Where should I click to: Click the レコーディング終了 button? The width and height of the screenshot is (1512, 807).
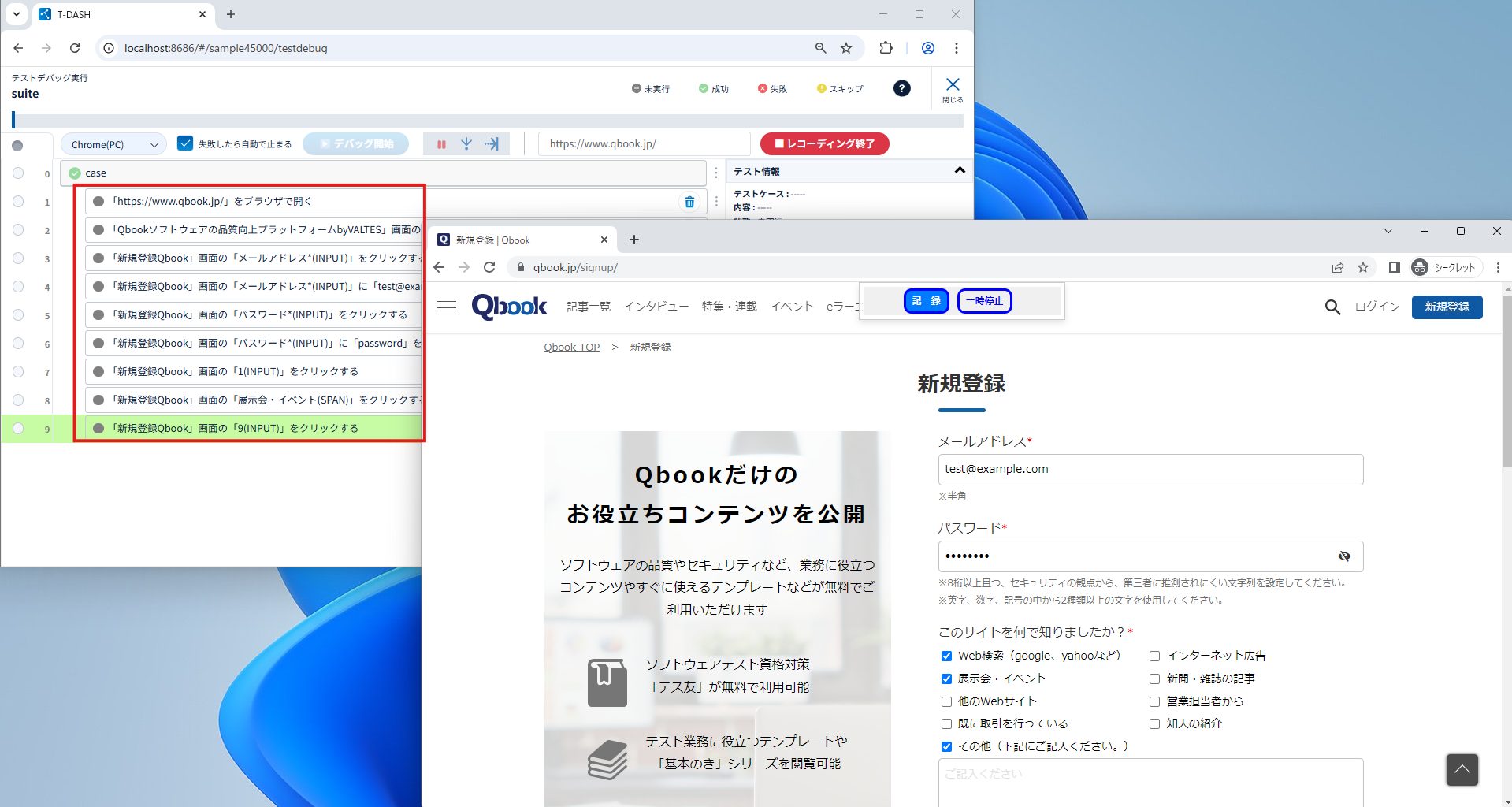click(824, 144)
